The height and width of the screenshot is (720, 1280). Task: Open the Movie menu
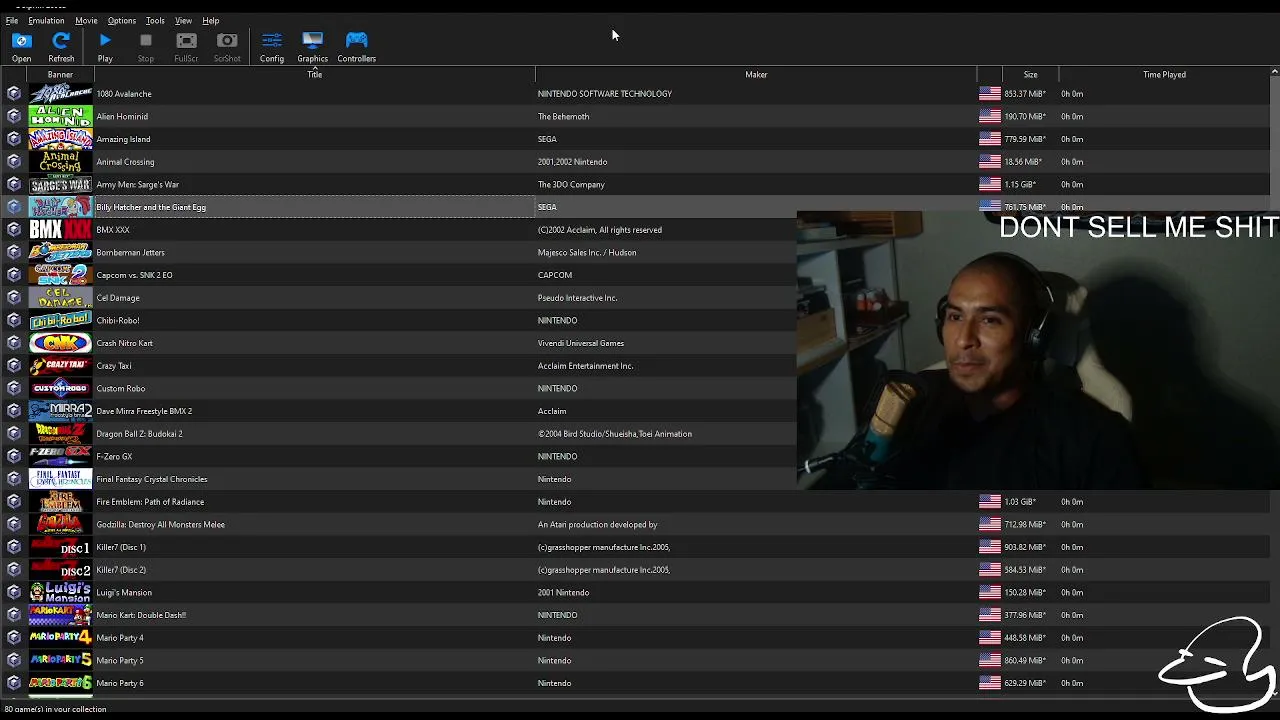(86, 20)
